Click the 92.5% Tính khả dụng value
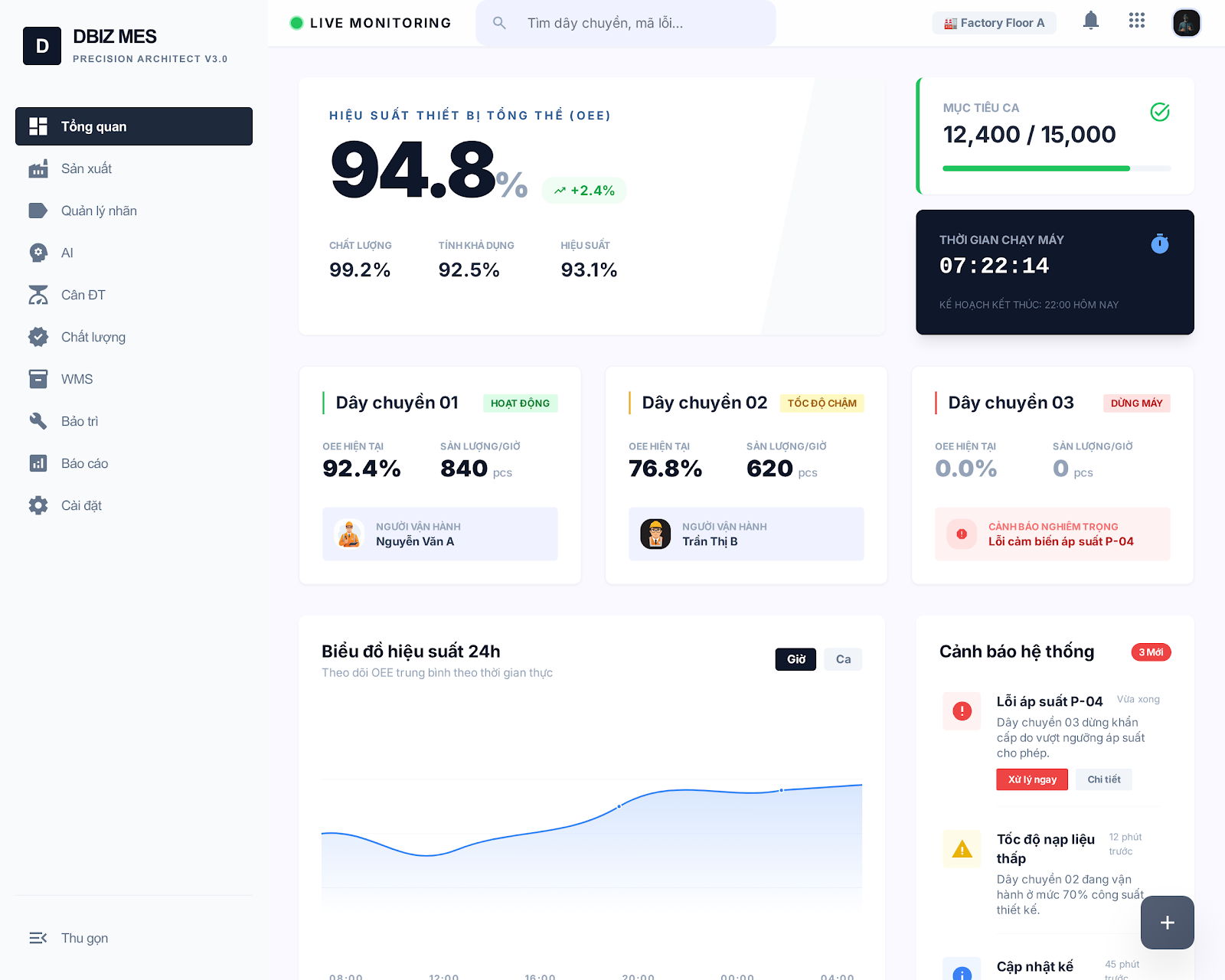1225x980 pixels. tap(469, 269)
